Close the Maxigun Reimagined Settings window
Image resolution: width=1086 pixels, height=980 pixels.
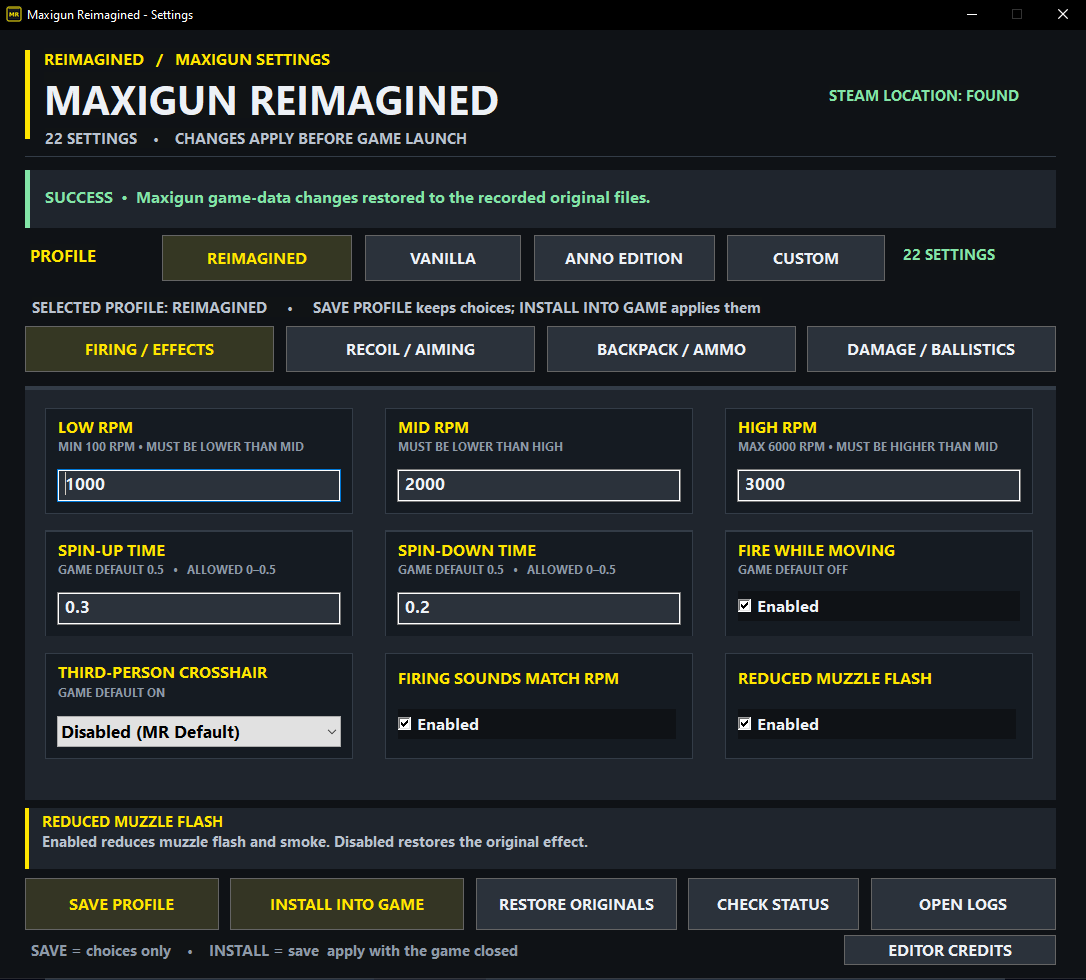pos(1062,15)
